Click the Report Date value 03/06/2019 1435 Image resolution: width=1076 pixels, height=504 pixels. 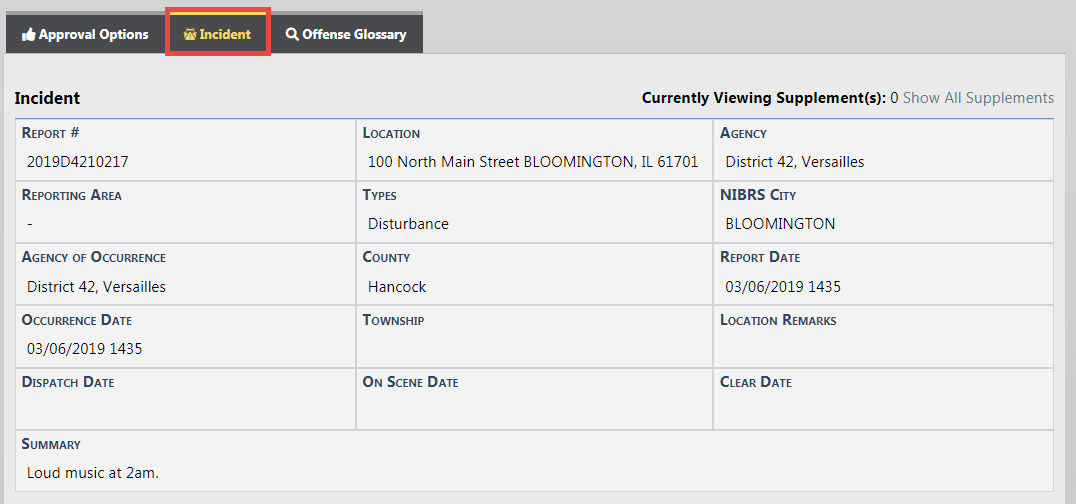[783, 287]
